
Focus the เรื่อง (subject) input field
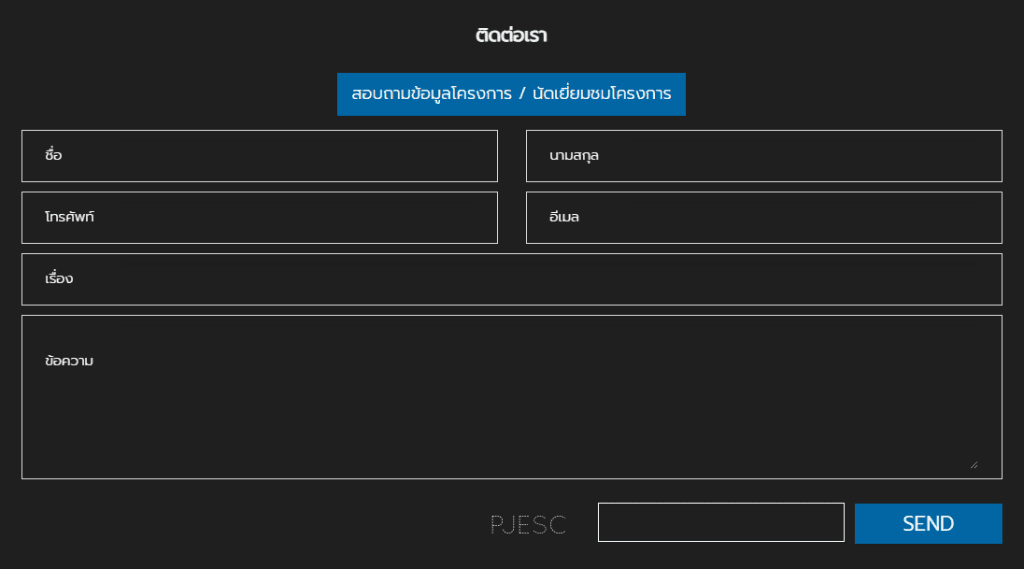[x=511, y=279]
